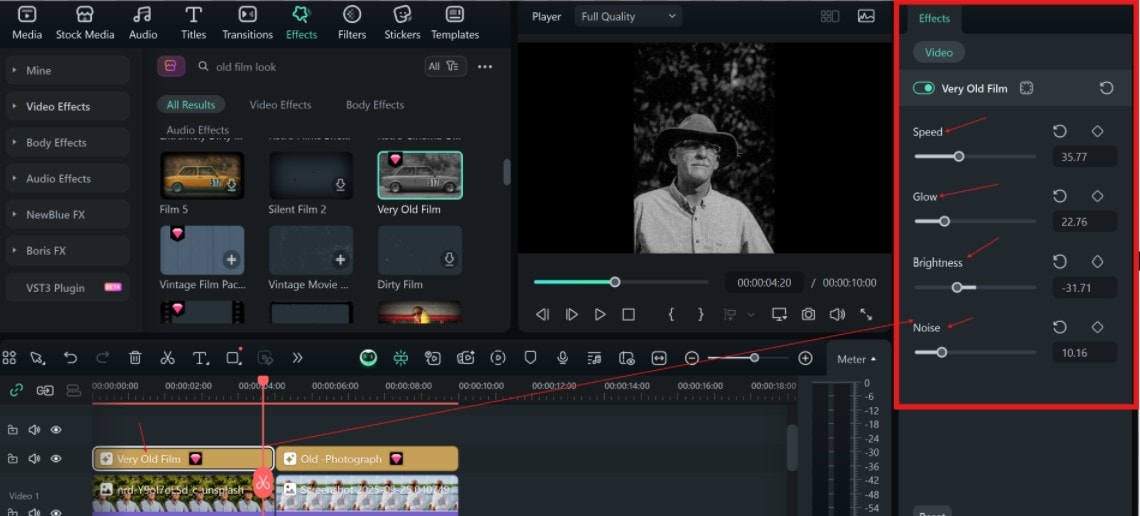Image resolution: width=1140 pixels, height=516 pixels.
Task: Play the preview video
Action: pyautogui.click(x=600, y=315)
